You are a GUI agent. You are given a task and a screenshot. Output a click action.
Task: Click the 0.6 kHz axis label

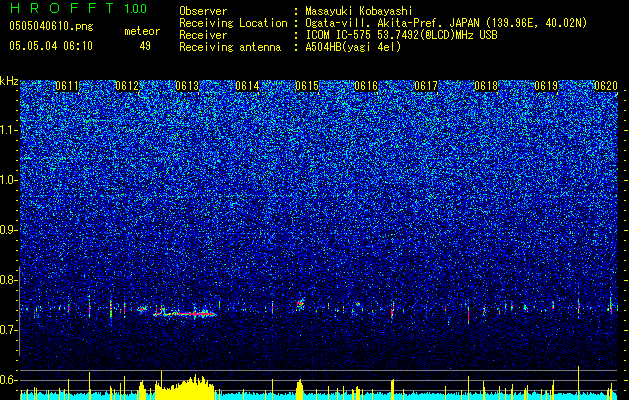point(9,380)
